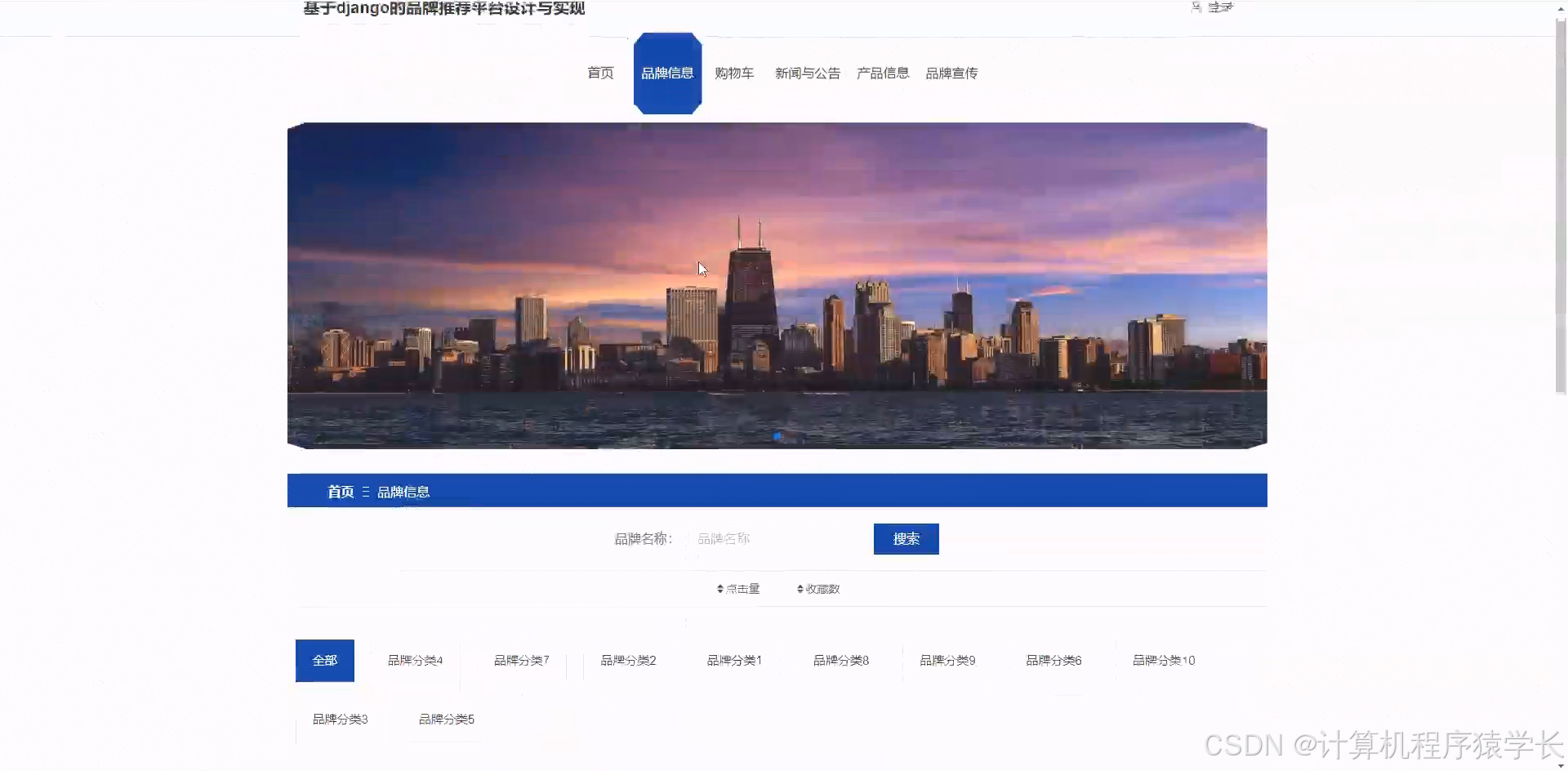
Task: Select the 首页 navigation item
Action: coord(599,73)
